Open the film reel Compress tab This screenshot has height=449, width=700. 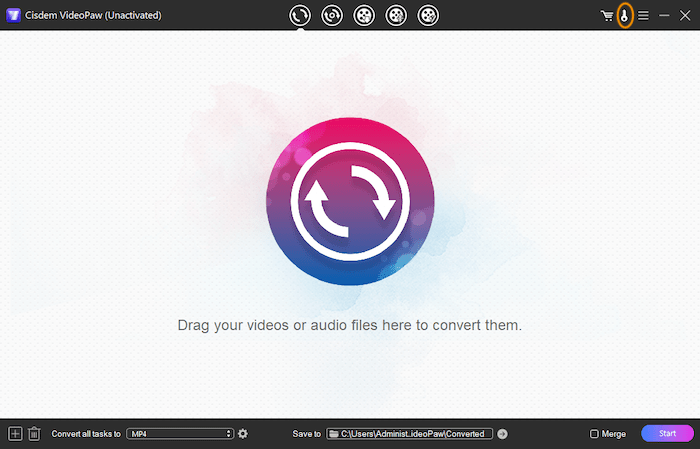pos(396,16)
